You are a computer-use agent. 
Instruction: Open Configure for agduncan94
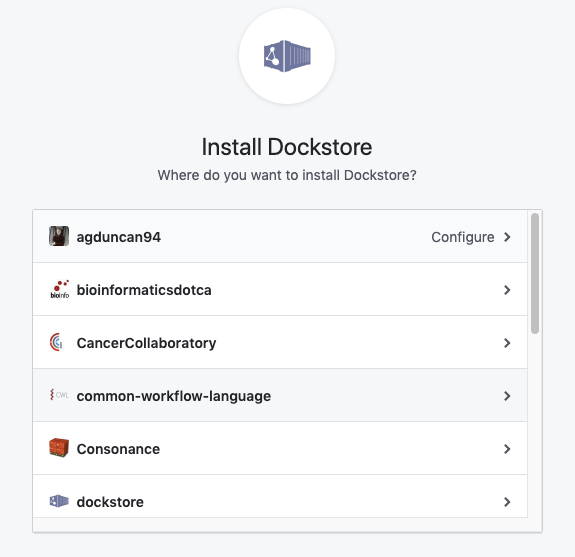(x=463, y=237)
